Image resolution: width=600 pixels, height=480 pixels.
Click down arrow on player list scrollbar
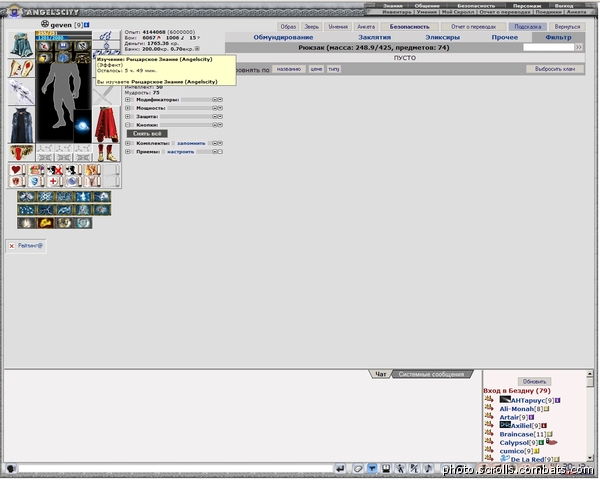point(589,457)
